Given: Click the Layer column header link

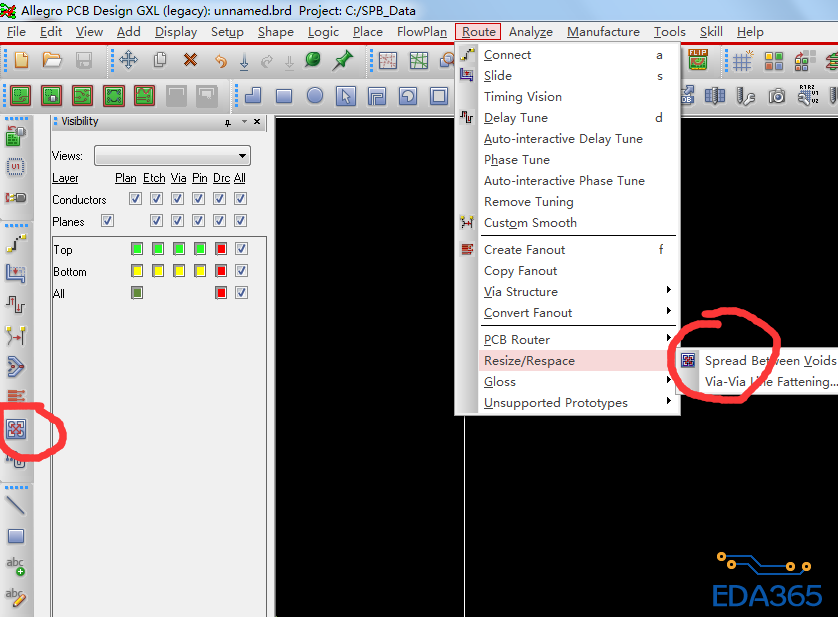Looking at the screenshot, I should click(x=65, y=178).
